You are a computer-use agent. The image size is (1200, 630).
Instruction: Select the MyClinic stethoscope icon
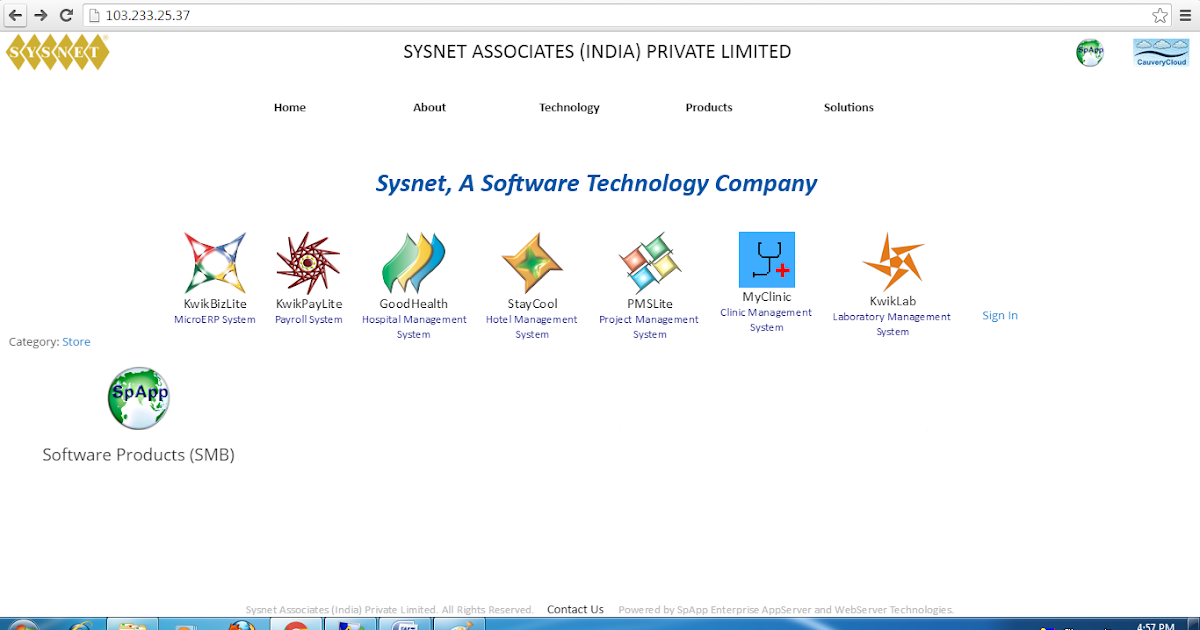[x=766, y=259]
